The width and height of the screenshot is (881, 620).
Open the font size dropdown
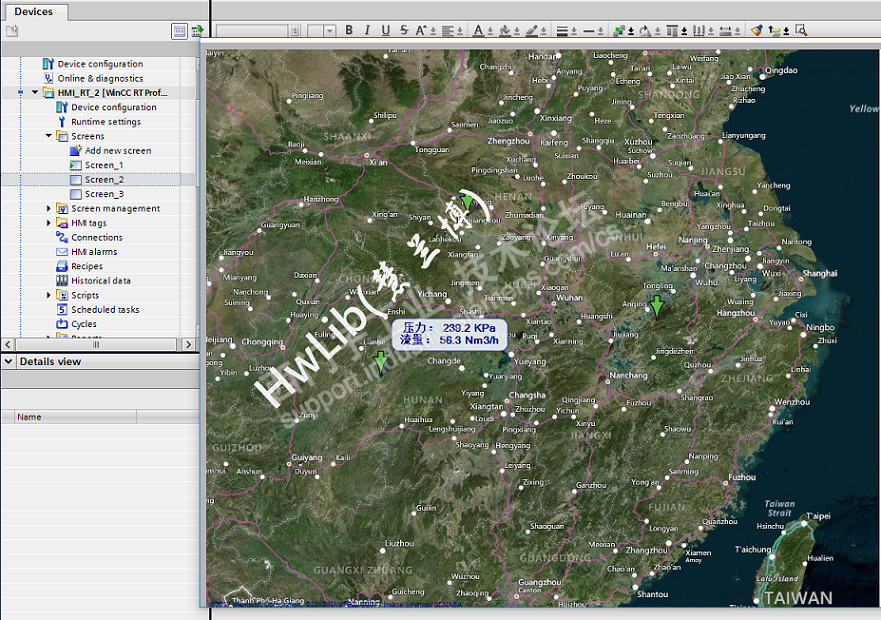[x=330, y=31]
